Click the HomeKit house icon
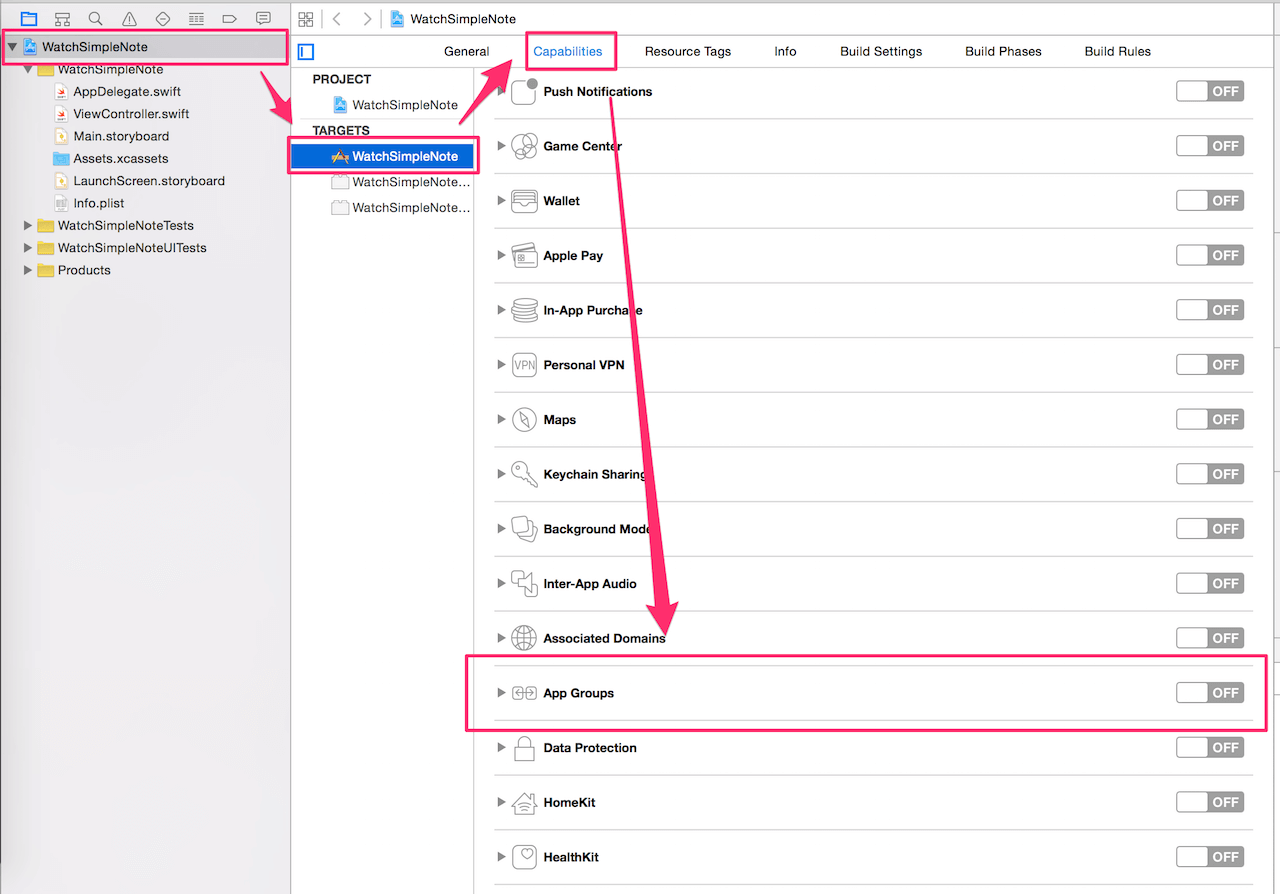Screen dimensions: 1280x894 525,802
